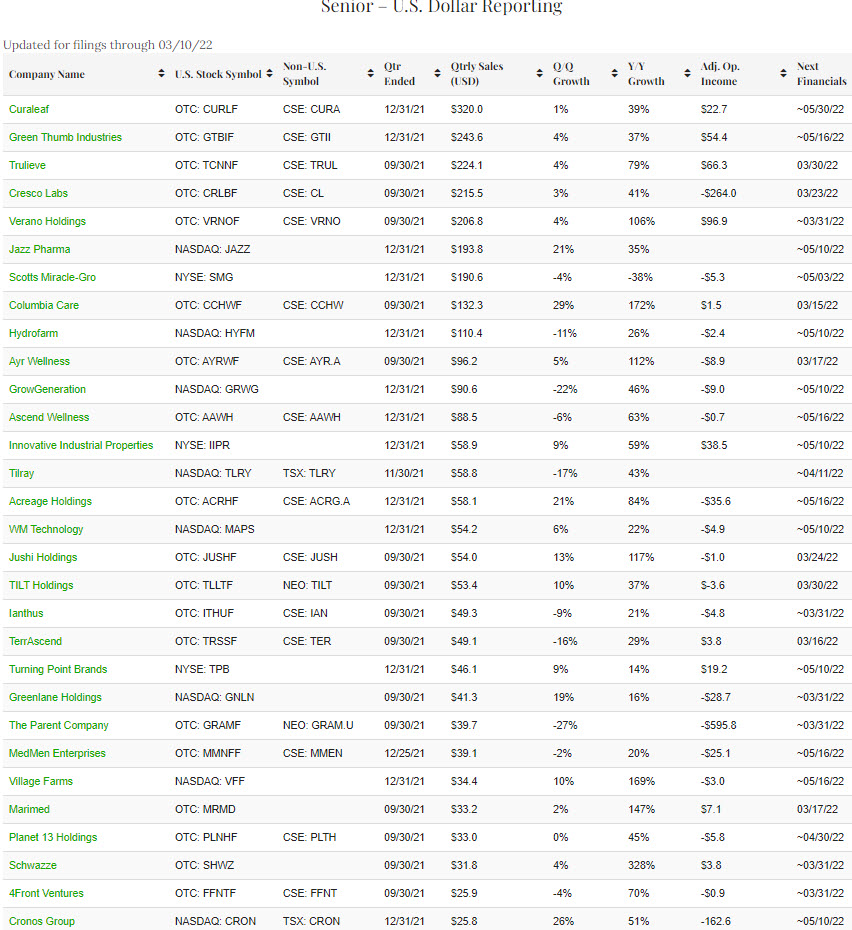The width and height of the screenshot is (852, 930).
Task: Sort using Y/Y Growth arrow icon
Action: coord(688,75)
